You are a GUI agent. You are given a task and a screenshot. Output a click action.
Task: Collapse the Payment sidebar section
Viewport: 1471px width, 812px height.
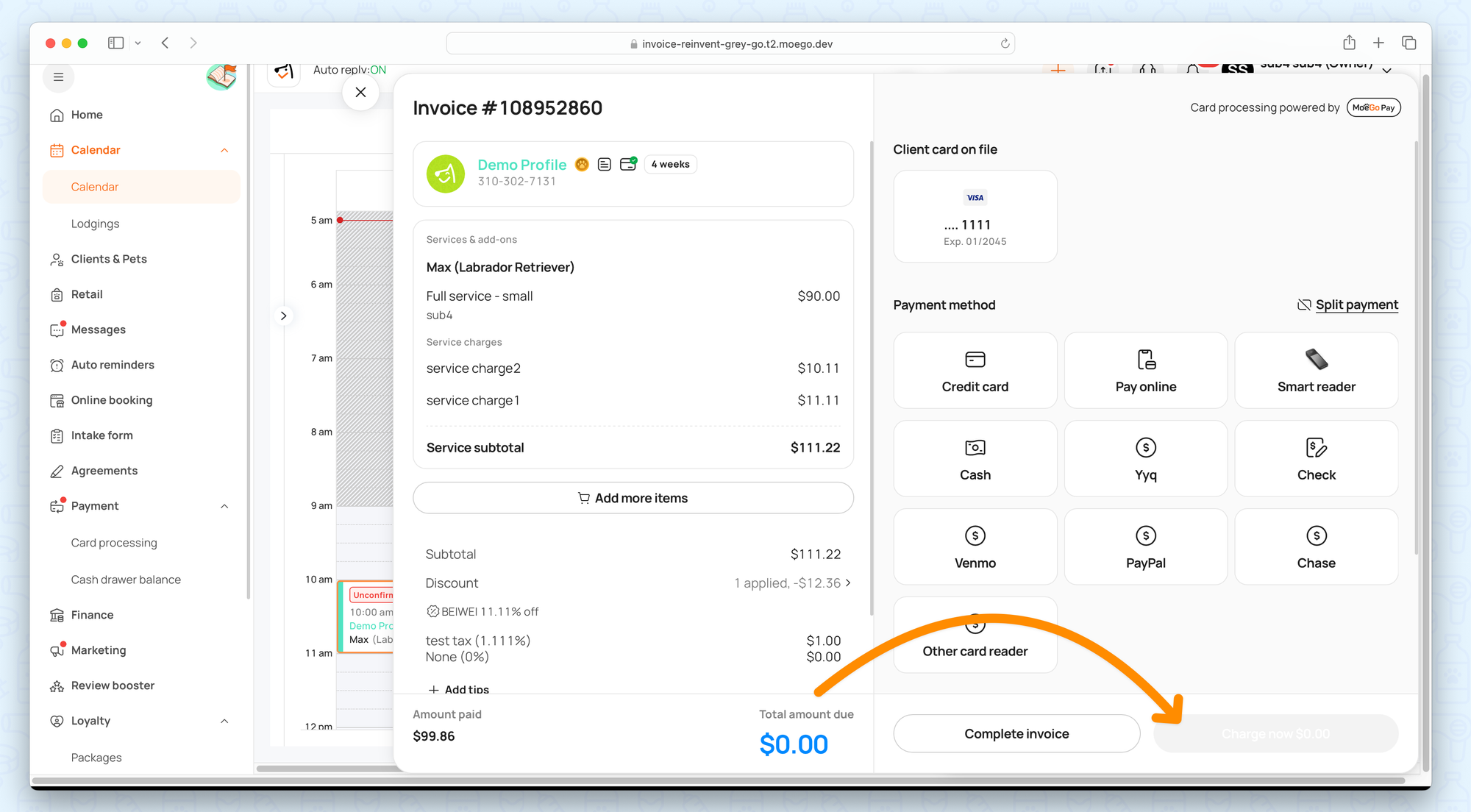(224, 507)
